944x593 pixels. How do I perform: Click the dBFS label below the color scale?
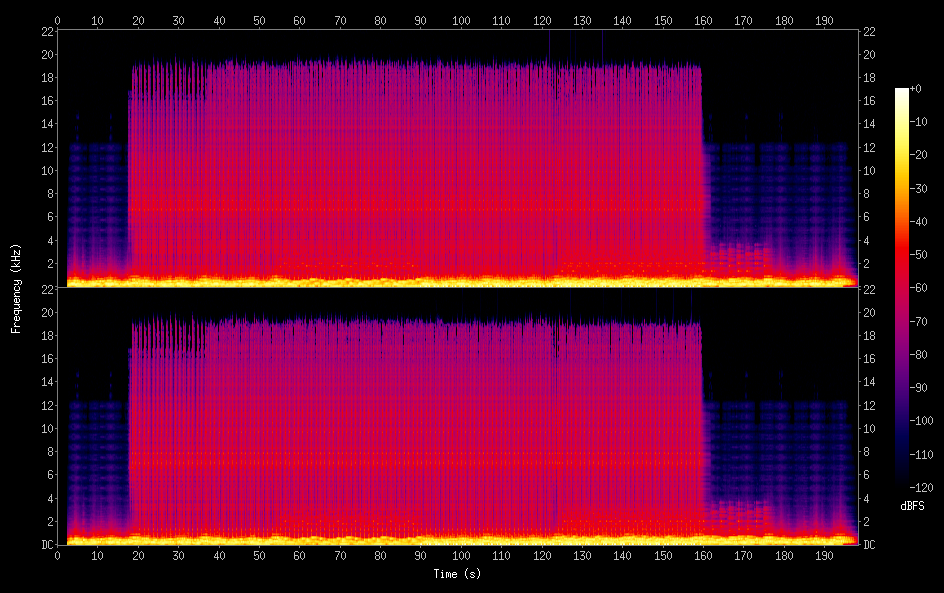[912, 506]
